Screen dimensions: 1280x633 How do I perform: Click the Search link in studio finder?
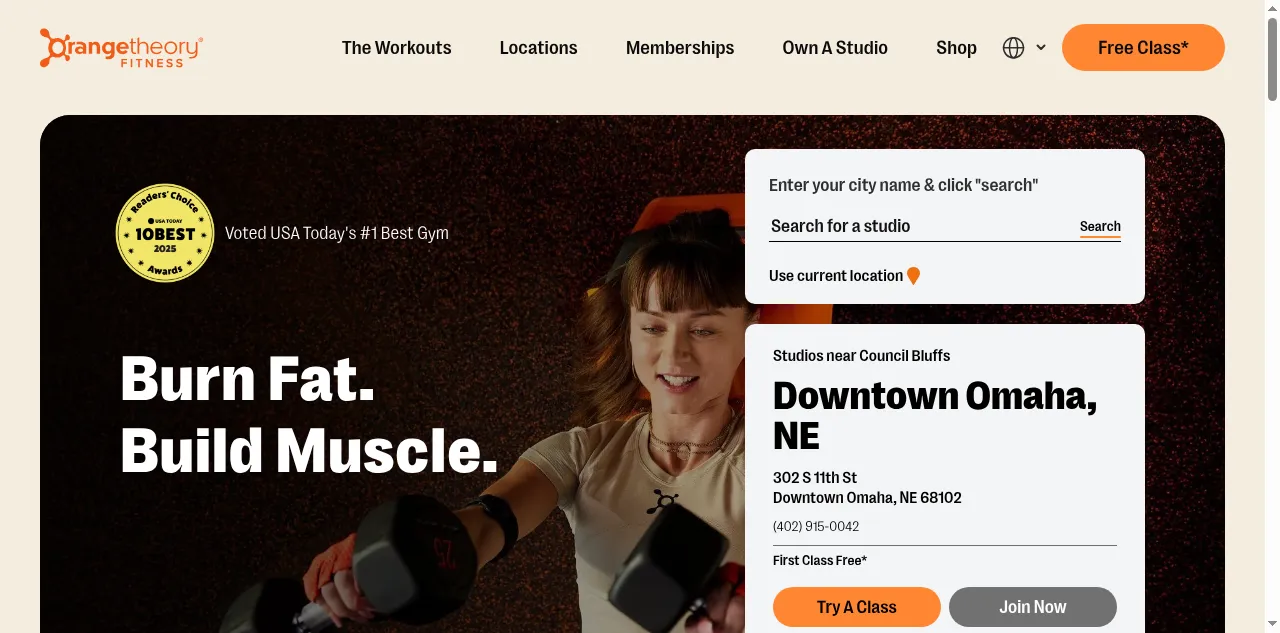tap(1100, 227)
